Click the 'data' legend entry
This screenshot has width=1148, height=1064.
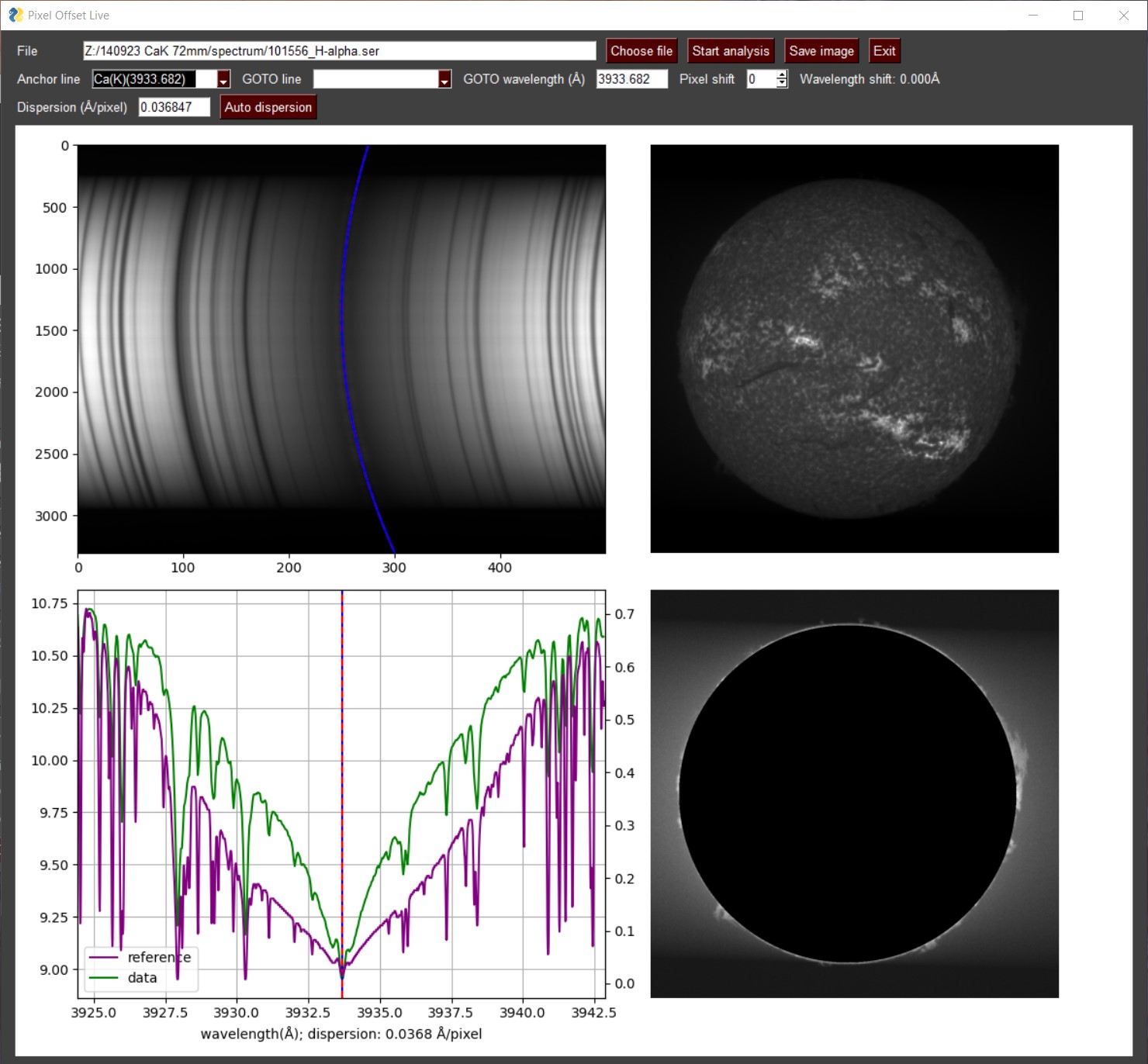pos(123,977)
